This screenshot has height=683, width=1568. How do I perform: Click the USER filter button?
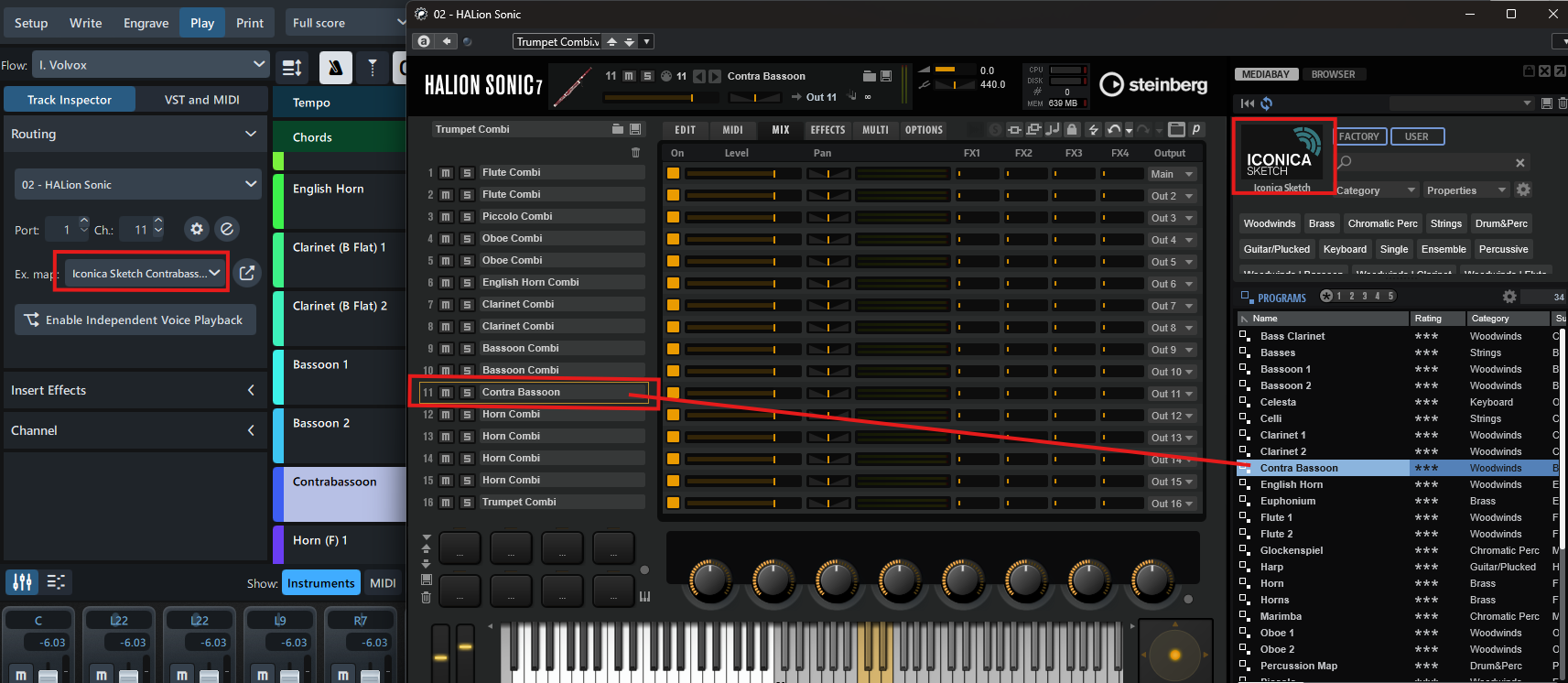1417,136
